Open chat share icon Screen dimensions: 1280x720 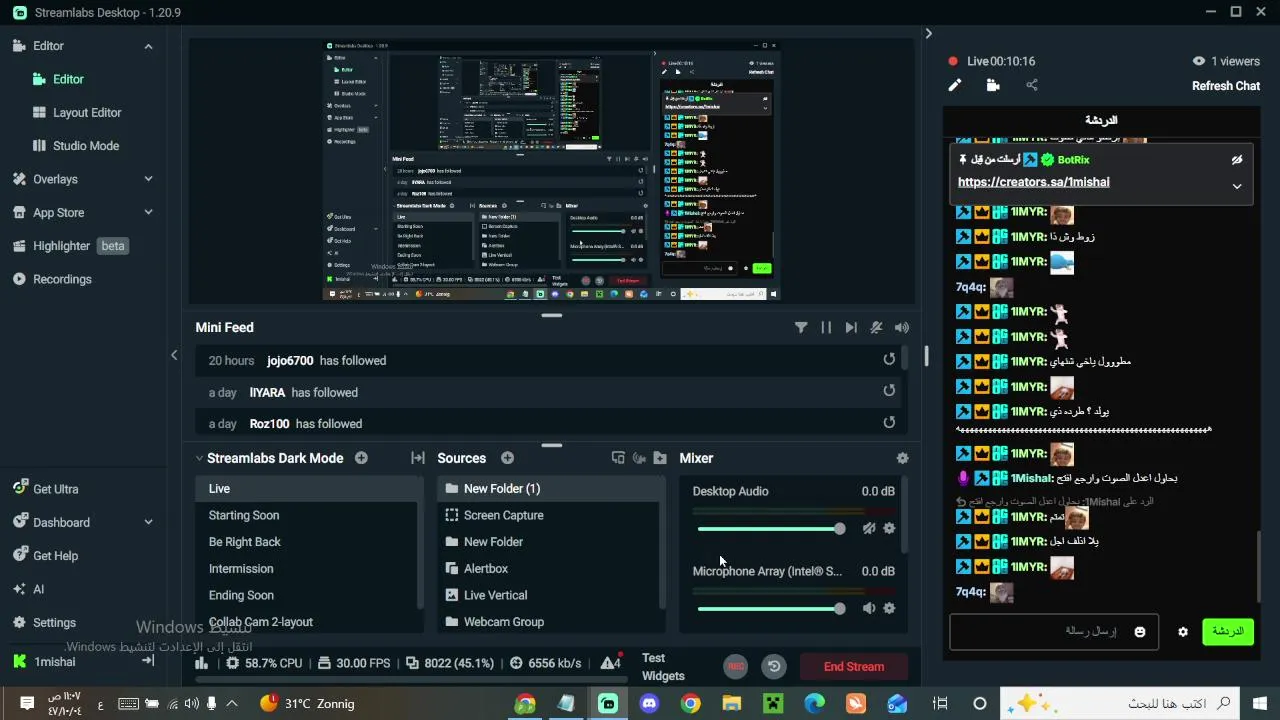(1032, 86)
